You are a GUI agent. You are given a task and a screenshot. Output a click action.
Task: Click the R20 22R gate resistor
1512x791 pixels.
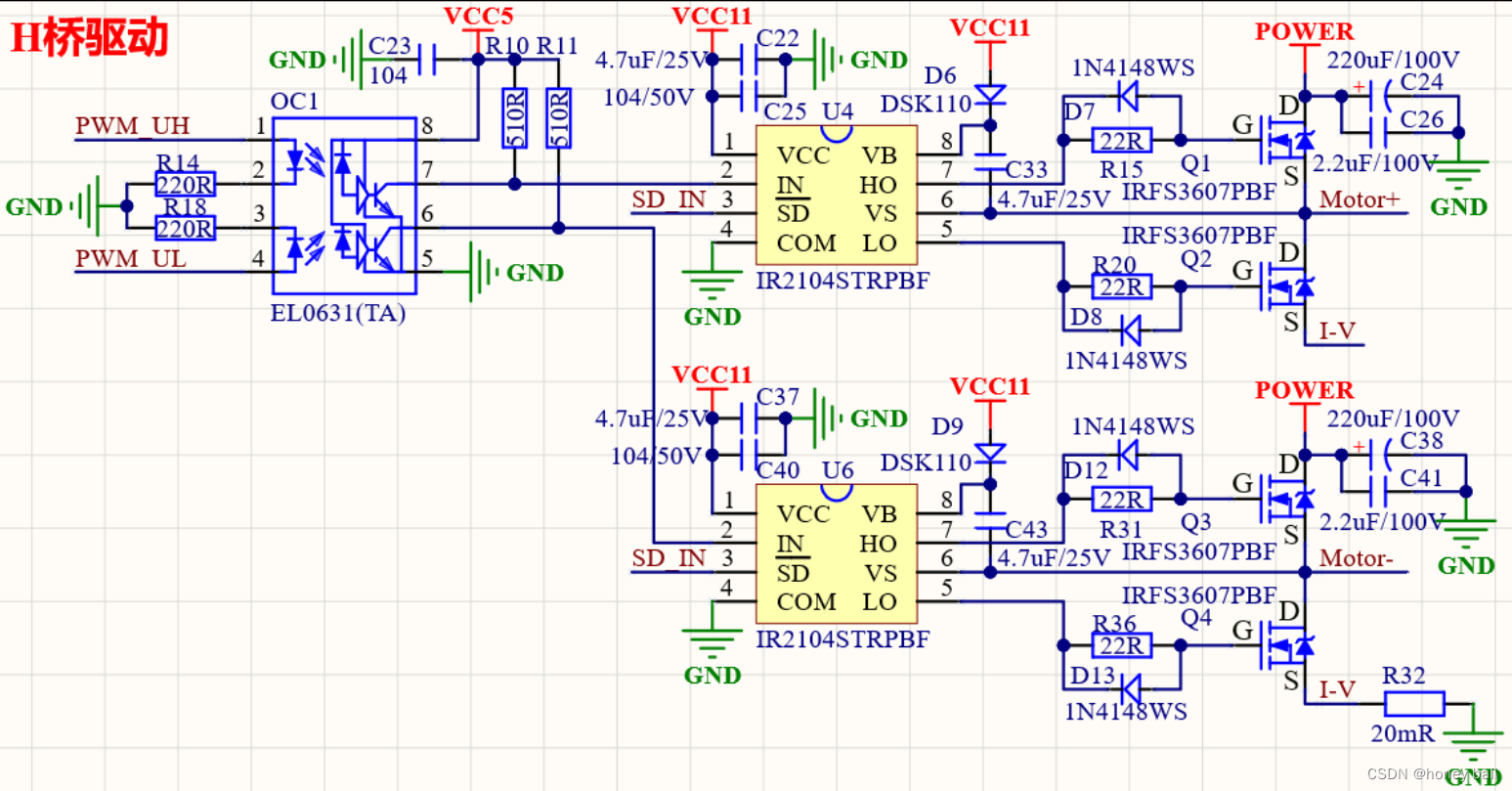(1121, 286)
